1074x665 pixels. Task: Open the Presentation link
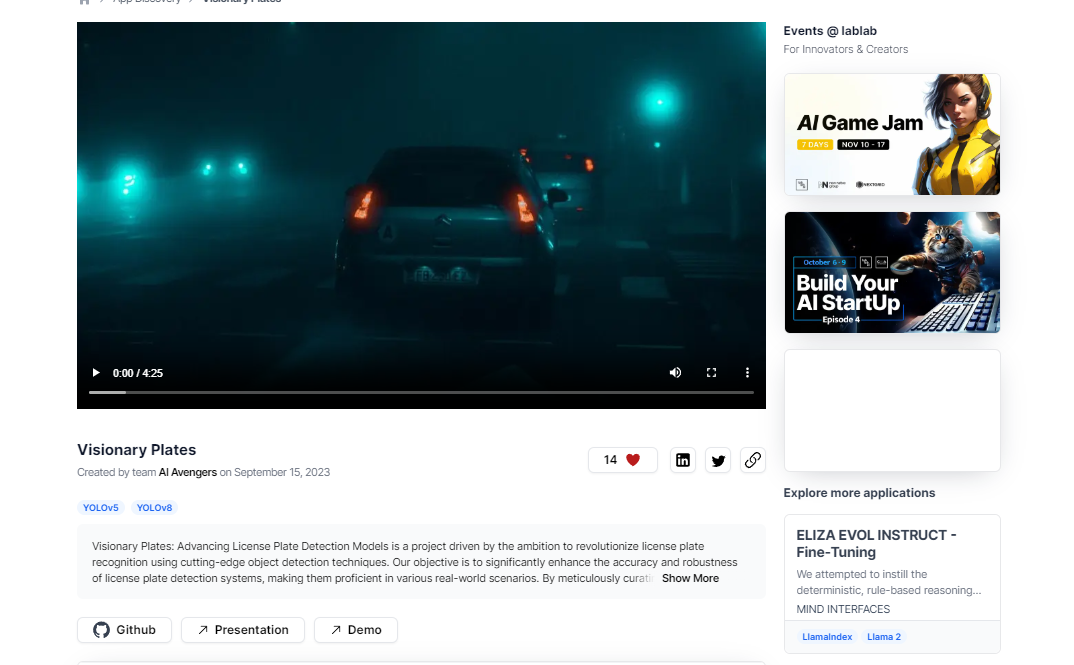point(242,630)
